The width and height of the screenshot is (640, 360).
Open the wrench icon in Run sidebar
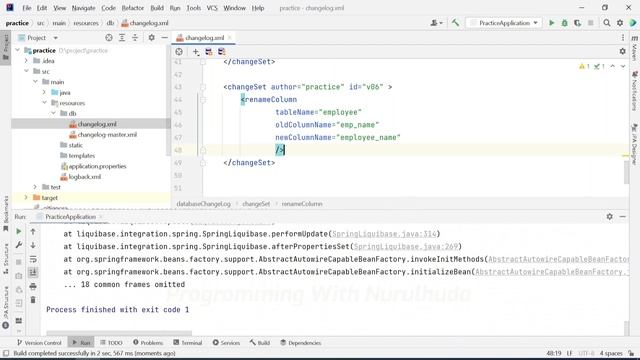[x=19, y=245]
